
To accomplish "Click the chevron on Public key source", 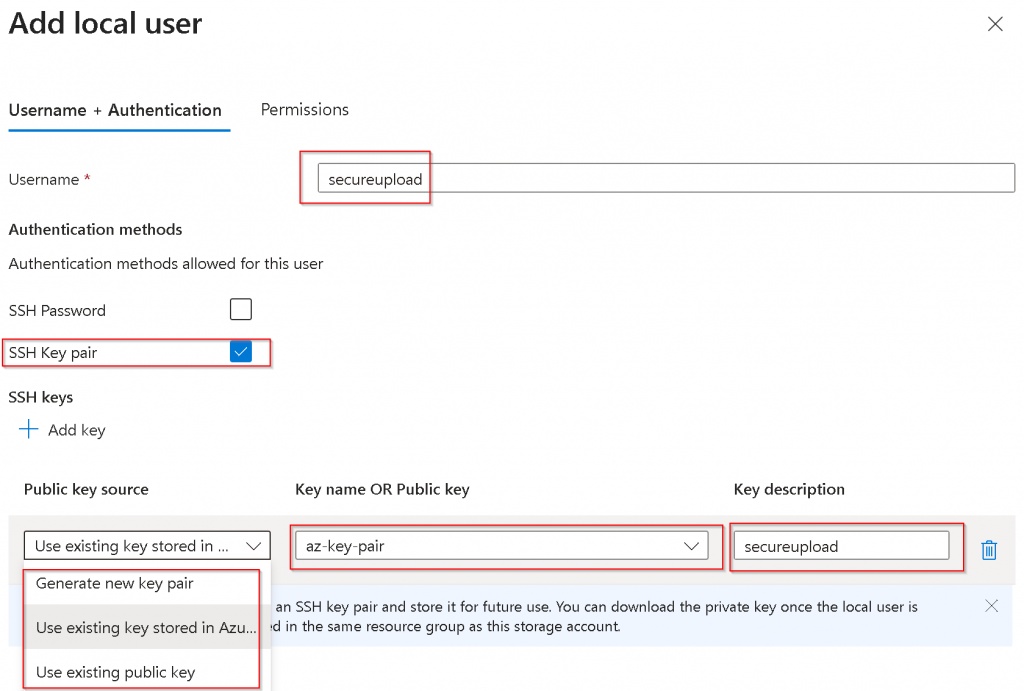I will pyautogui.click(x=253, y=546).
